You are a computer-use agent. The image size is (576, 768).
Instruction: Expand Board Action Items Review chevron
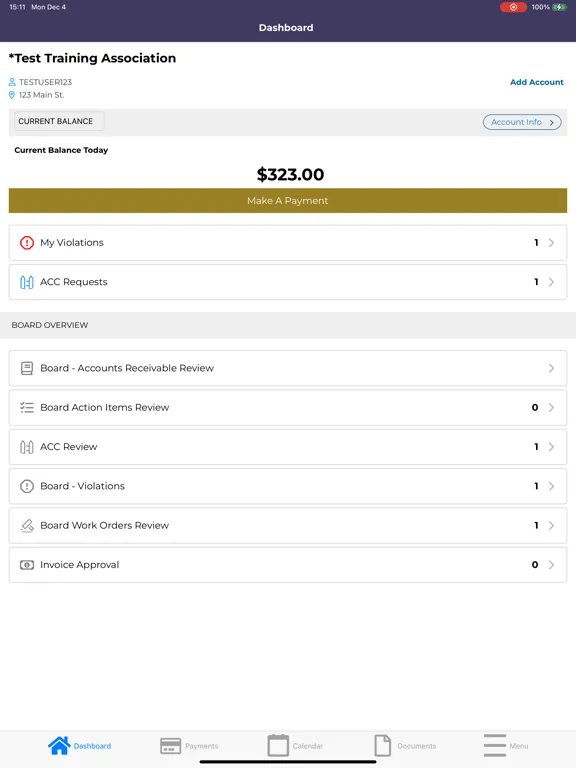(x=552, y=408)
